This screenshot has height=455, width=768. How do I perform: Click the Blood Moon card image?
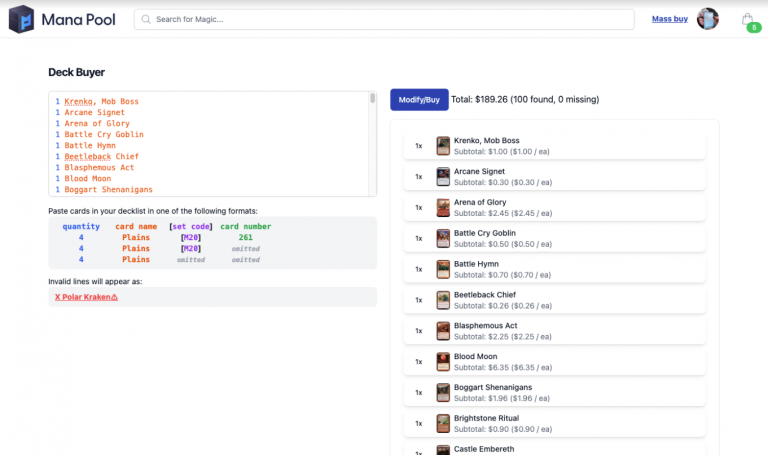coord(443,361)
